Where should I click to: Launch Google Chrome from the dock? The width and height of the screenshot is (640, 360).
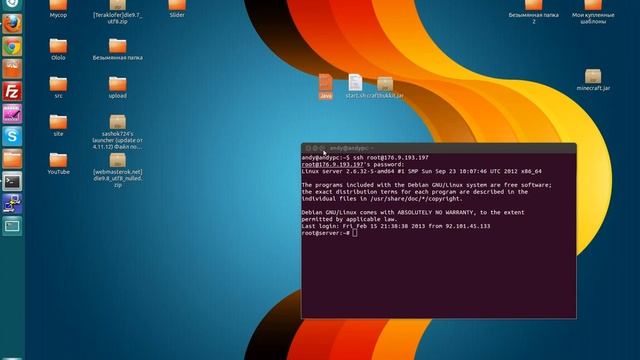pyautogui.click(x=12, y=47)
